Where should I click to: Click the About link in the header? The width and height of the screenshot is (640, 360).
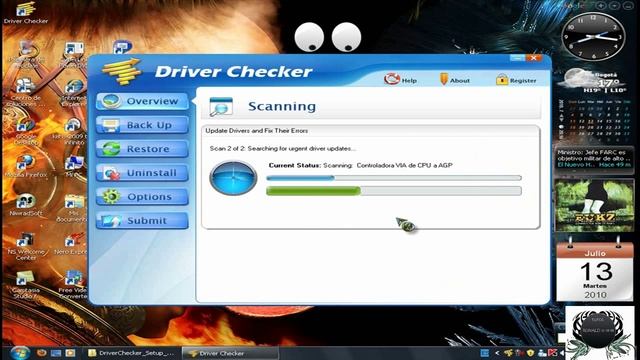coord(460,81)
